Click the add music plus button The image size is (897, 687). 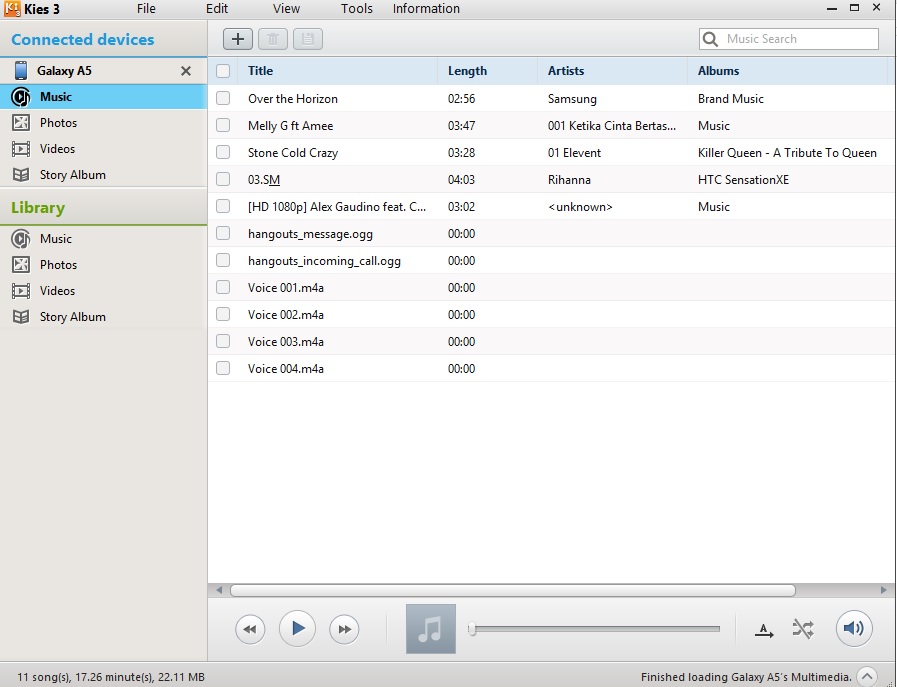[237, 39]
